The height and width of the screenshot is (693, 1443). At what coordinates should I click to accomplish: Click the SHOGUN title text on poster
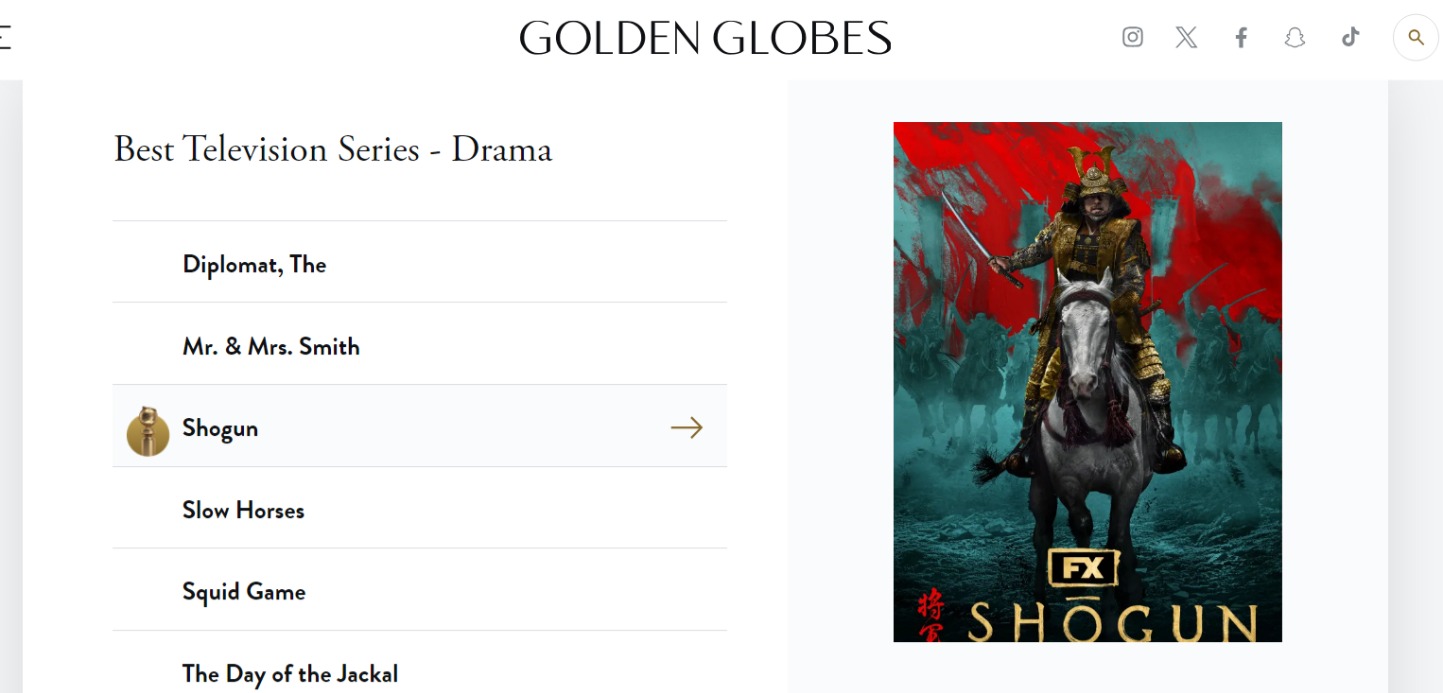coord(1112,621)
